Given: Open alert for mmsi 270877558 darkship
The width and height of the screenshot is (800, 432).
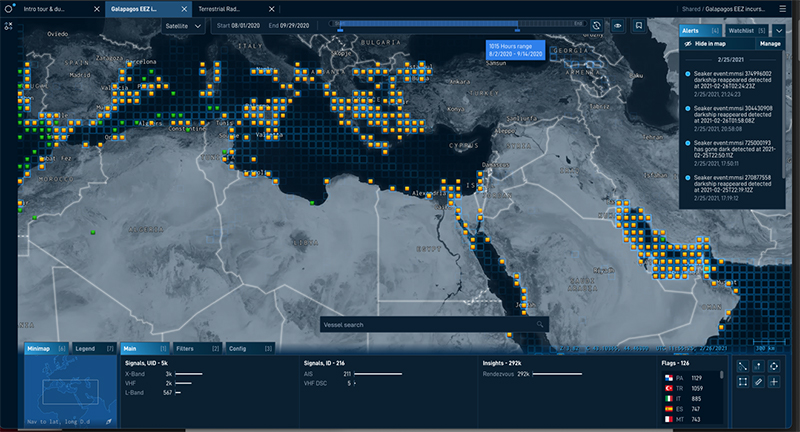Looking at the screenshot, I should pyautogui.click(x=731, y=188).
